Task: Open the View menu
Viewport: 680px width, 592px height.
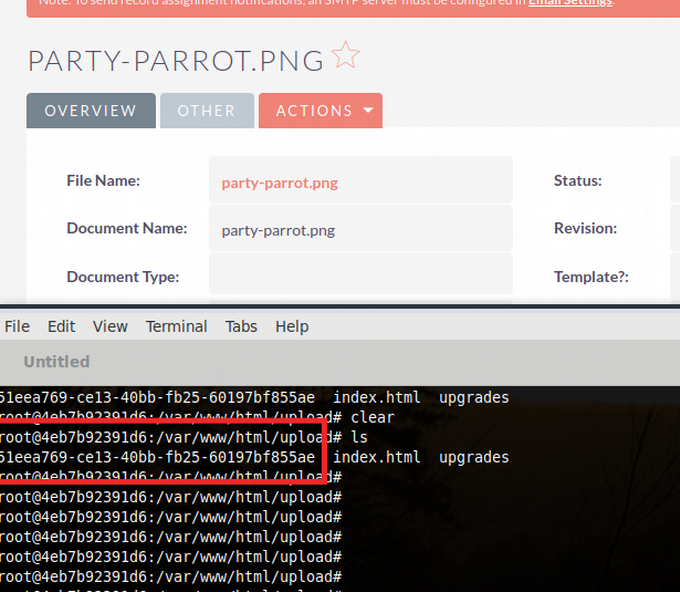Action: 110,326
